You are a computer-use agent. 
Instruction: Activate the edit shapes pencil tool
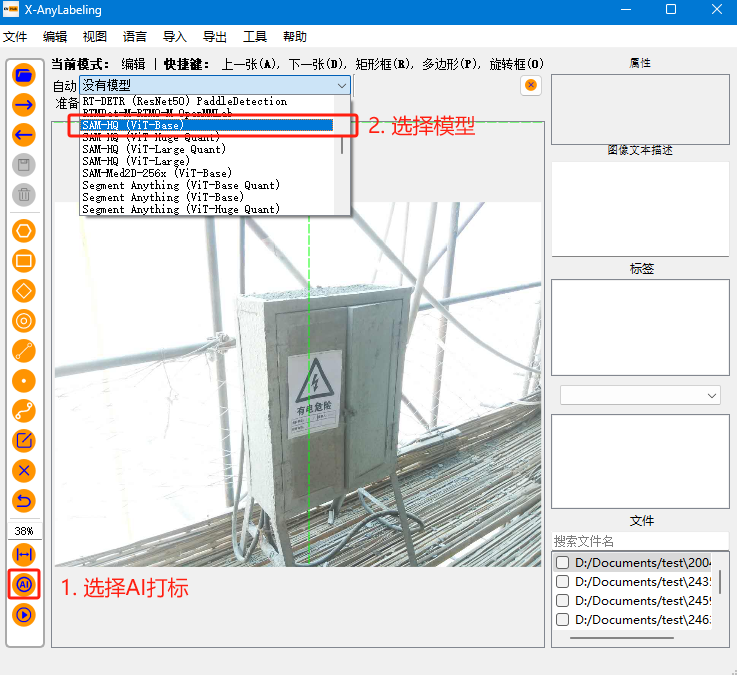pyautogui.click(x=24, y=441)
